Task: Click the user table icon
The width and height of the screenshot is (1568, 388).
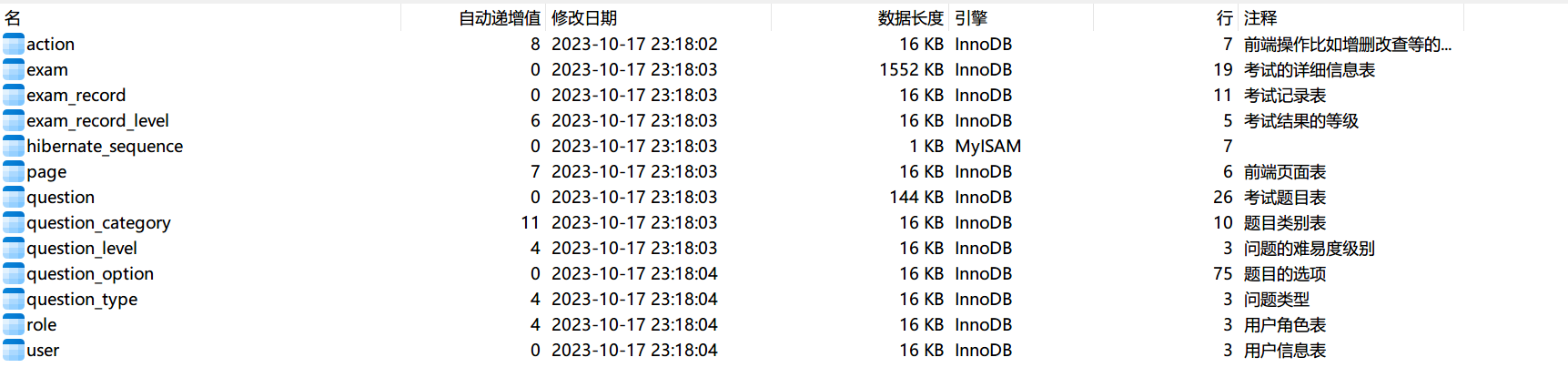Action: [x=14, y=350]
